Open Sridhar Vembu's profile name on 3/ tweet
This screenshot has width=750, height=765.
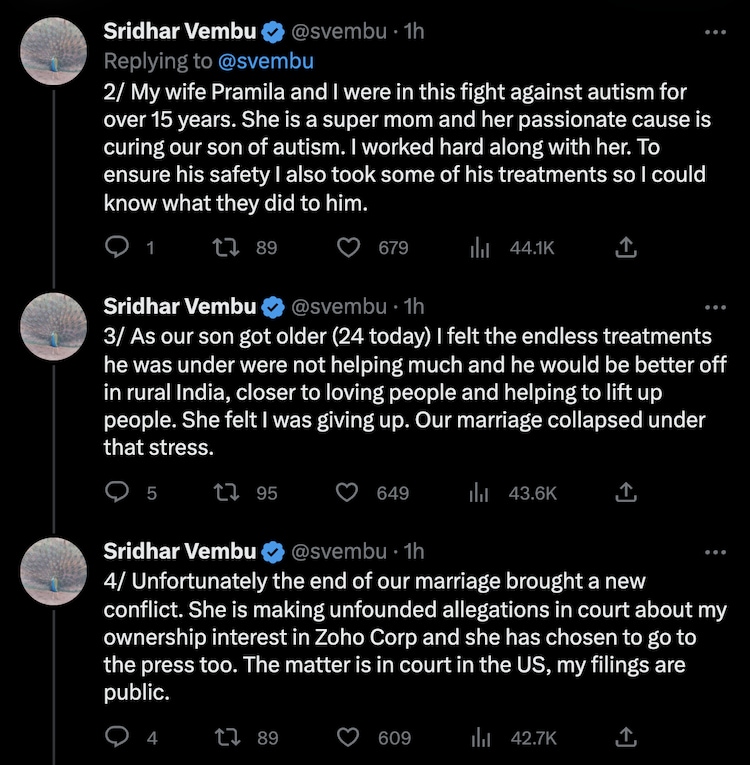click(180, 306)
